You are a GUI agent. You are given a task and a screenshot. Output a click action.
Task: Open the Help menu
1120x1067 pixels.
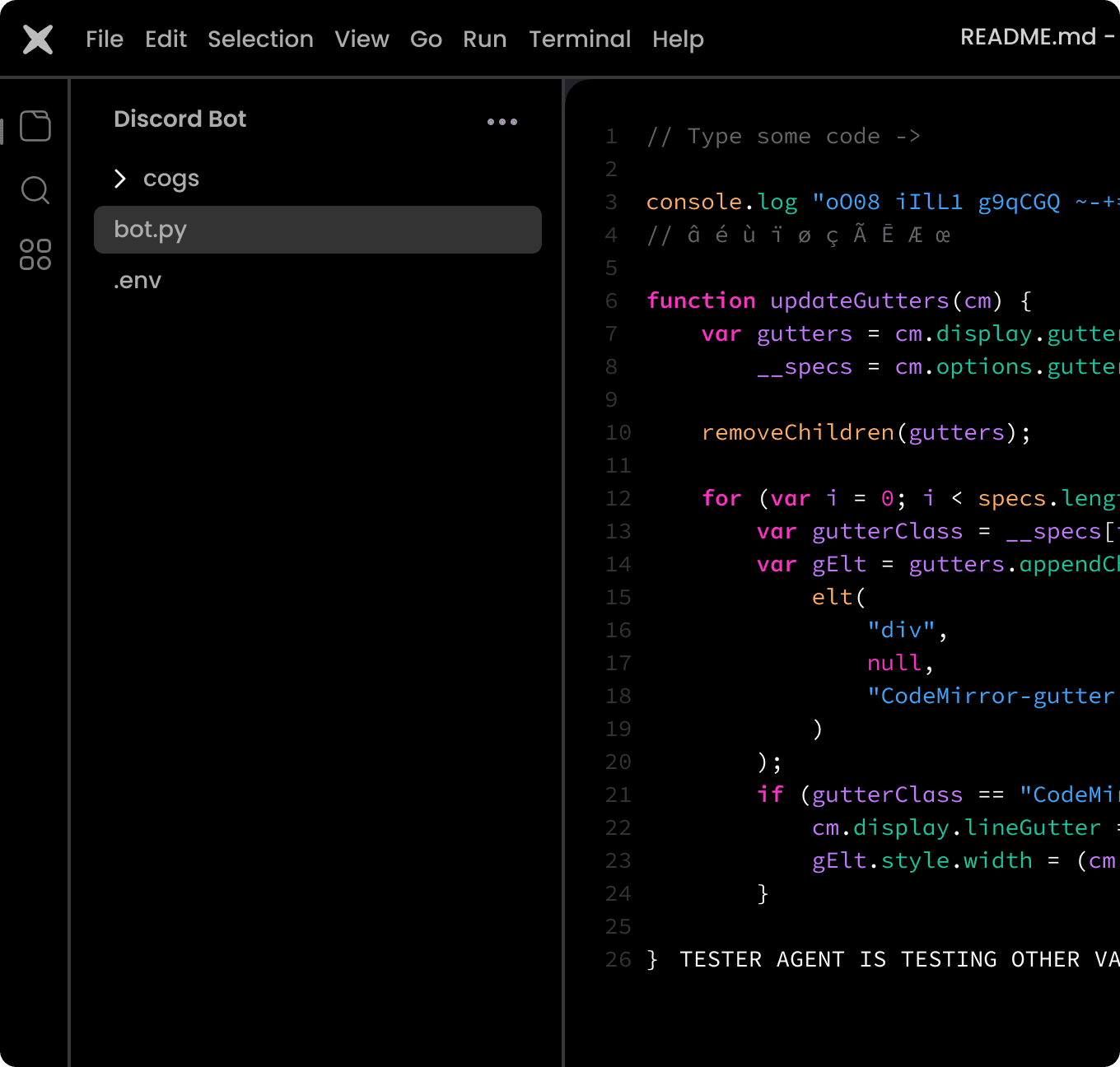coord(678,39)
